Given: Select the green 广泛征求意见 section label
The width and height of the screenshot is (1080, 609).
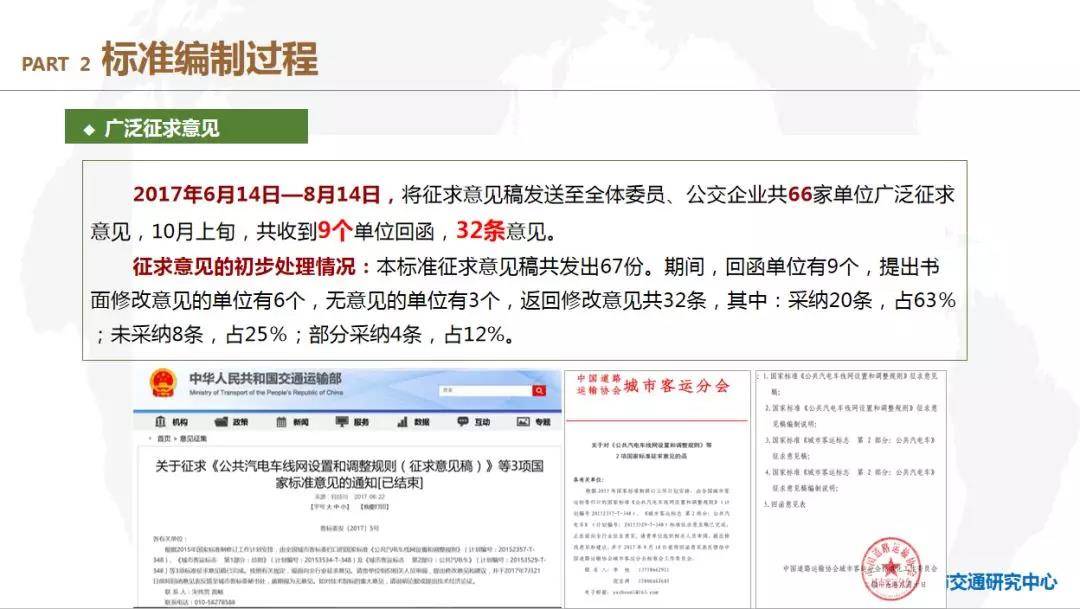Looking at the screenshot, I should click(x=186, y=129).
